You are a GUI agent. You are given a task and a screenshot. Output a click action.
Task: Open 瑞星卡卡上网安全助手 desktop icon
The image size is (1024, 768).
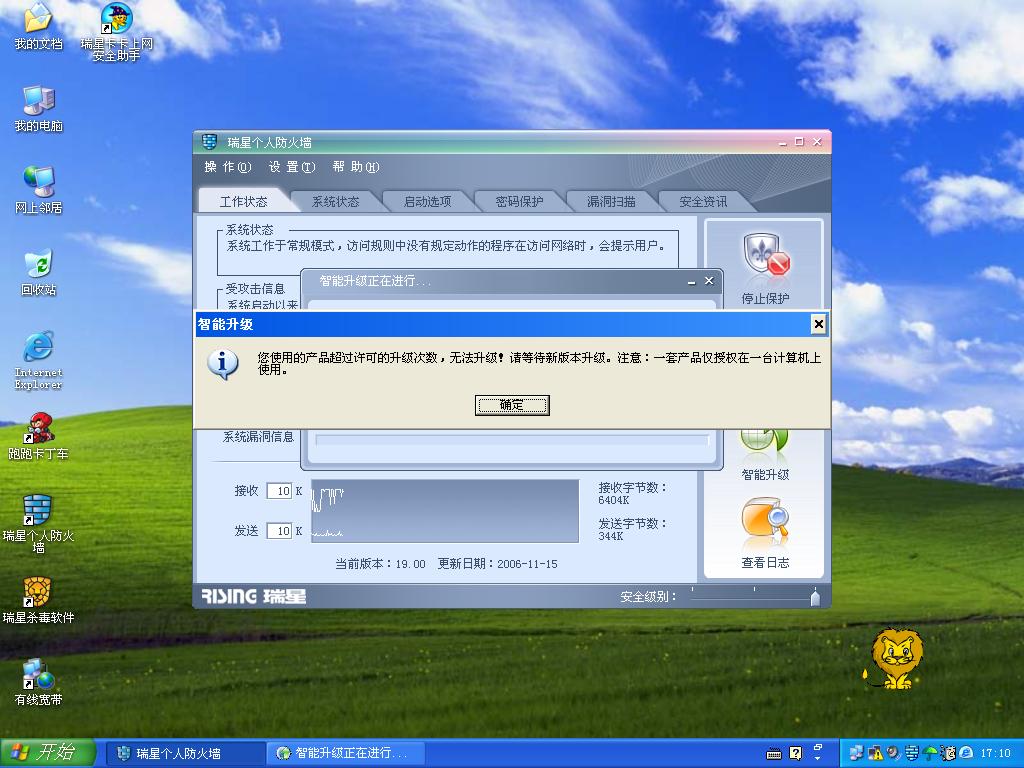(117, 31)
